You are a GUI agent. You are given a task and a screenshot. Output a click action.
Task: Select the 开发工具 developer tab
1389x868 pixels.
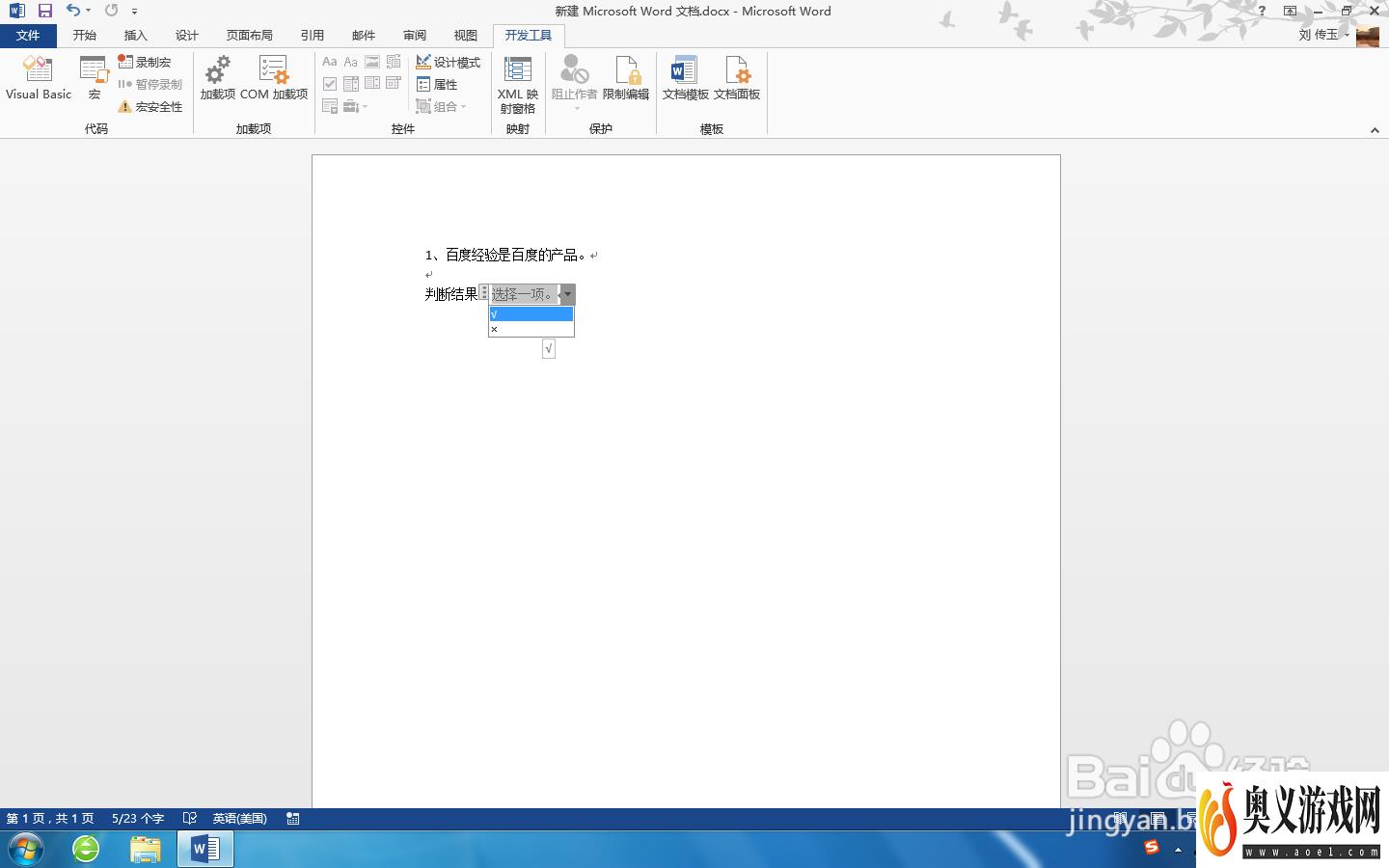529,36
